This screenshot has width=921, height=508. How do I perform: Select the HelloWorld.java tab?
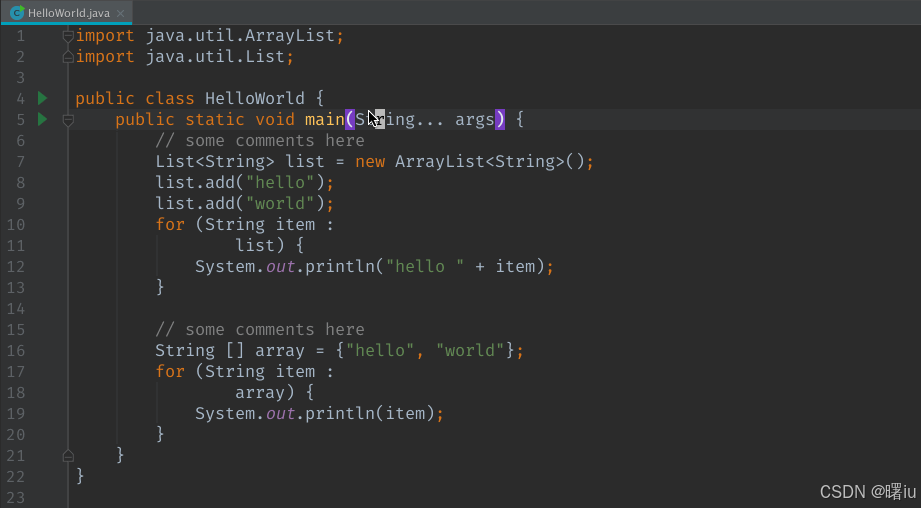click(68, 12)
